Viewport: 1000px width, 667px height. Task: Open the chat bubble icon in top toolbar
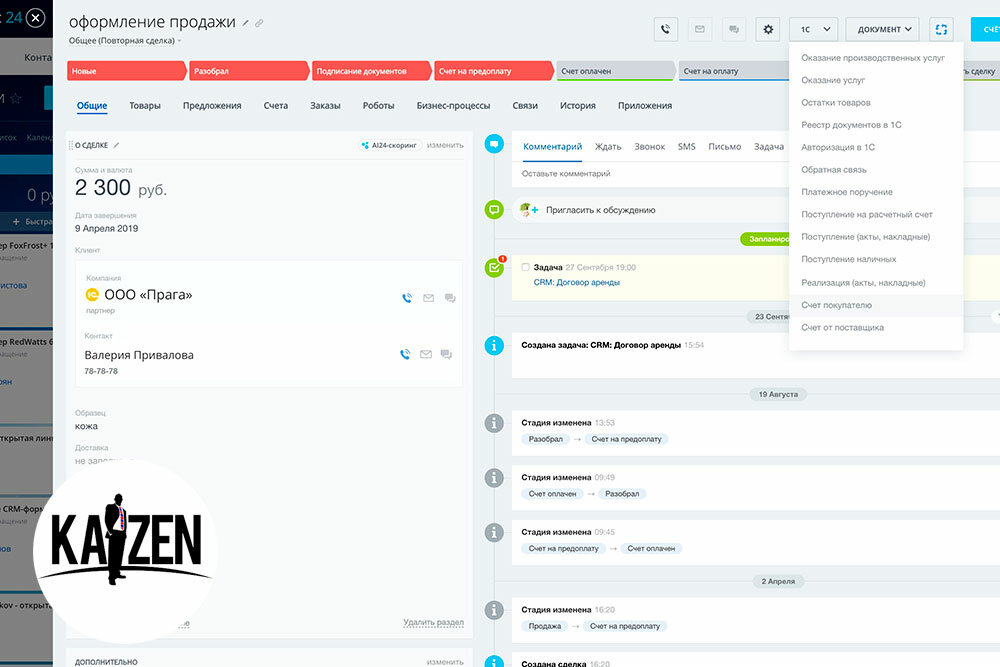pyautogui.click(x=734, y=29)
